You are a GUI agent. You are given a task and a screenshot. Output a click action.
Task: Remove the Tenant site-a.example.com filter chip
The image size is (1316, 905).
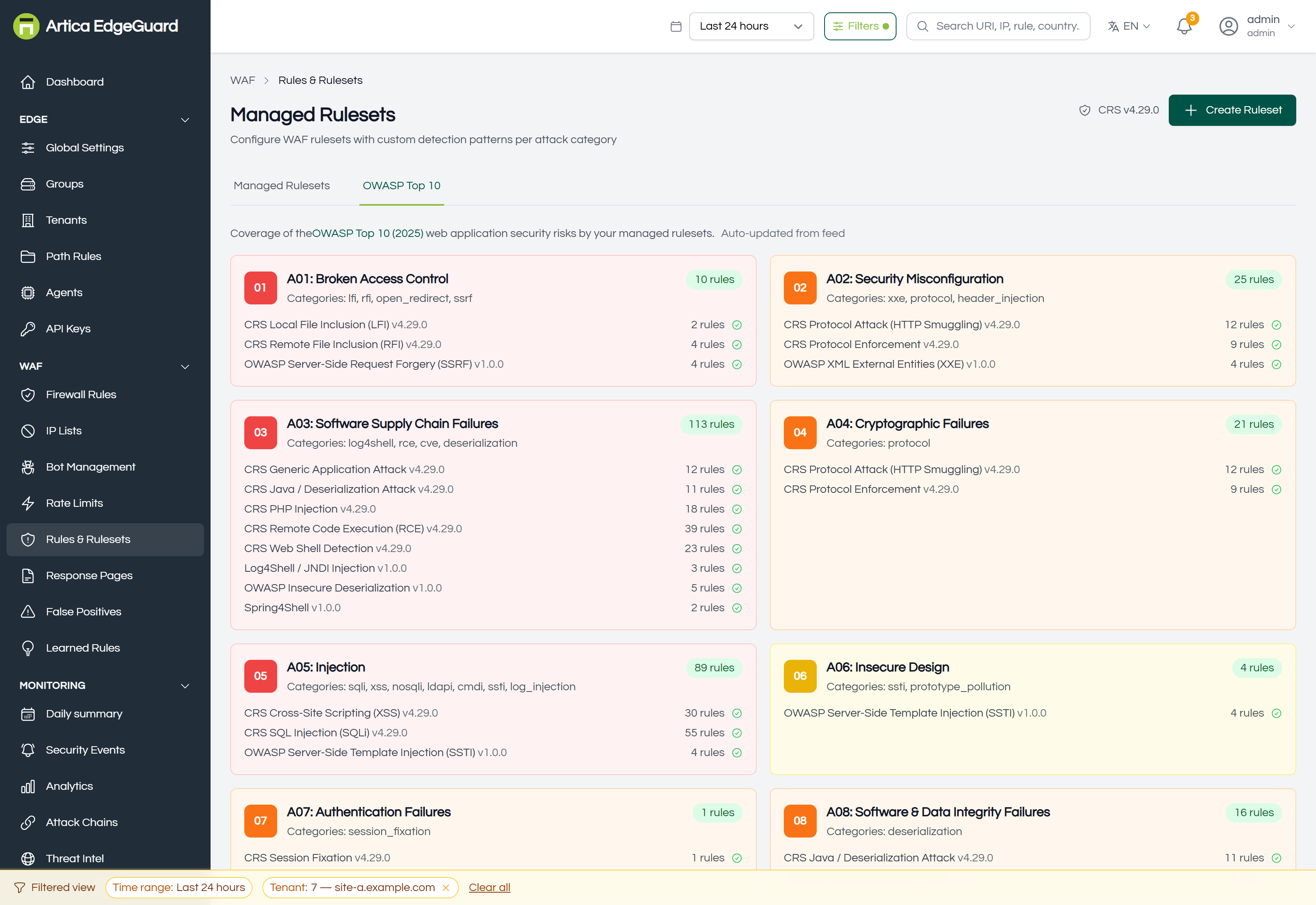tap(445, 888)
